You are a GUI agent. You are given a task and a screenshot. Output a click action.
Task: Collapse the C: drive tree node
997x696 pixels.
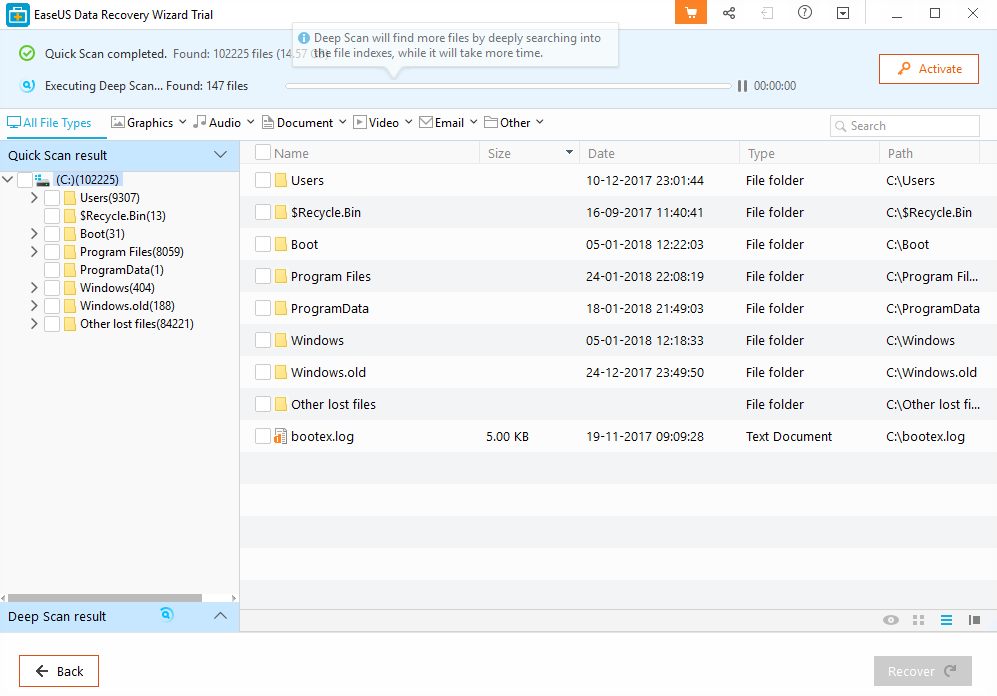click(8, 180)
